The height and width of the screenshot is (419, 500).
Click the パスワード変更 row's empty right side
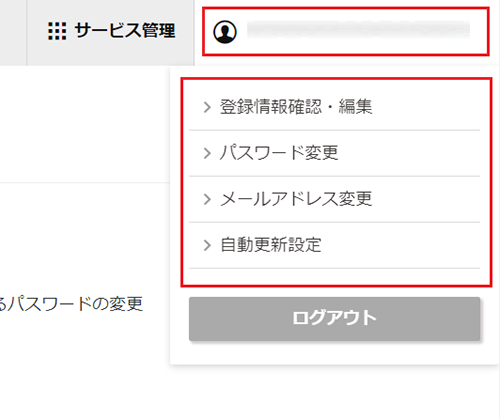click(409, 153)
